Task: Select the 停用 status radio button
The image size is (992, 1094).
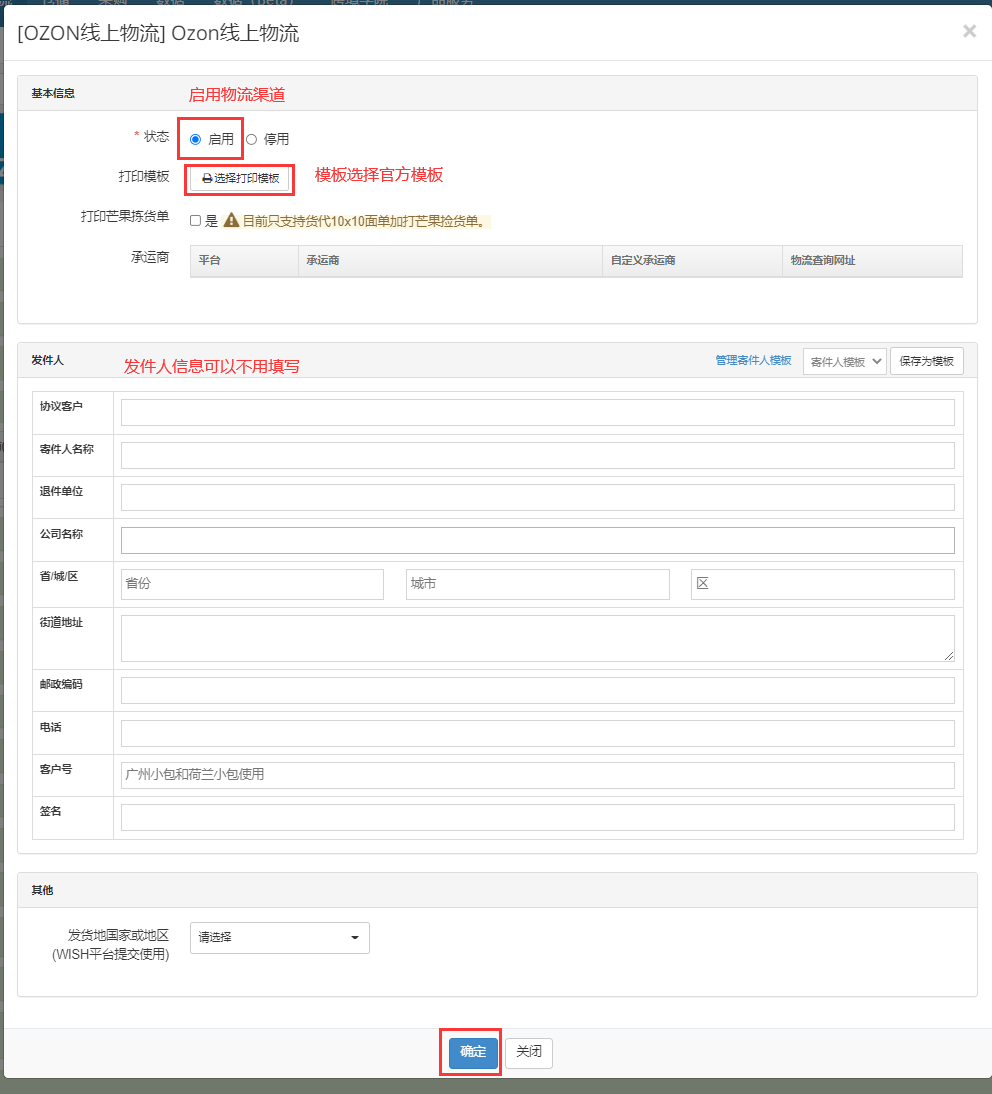Action: (x=251, y=140)
